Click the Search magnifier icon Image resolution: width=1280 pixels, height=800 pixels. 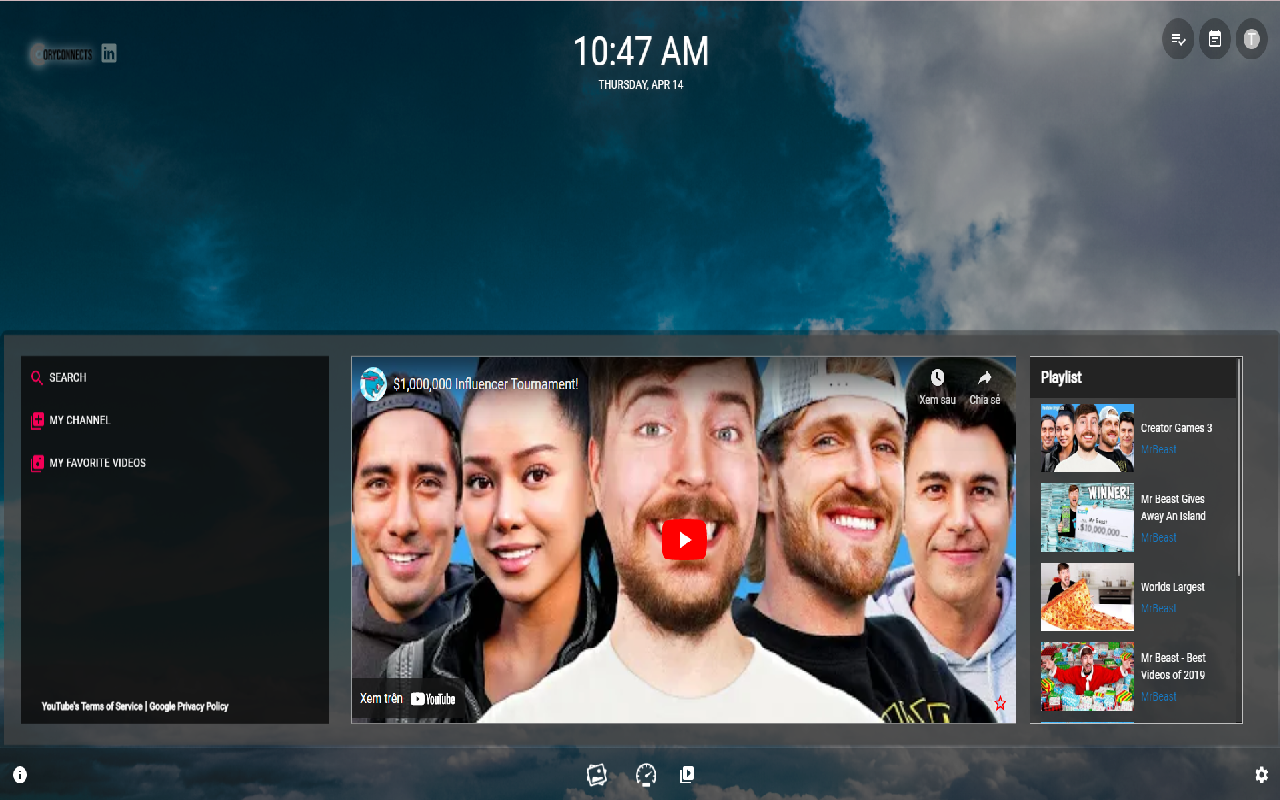point(37,378)
